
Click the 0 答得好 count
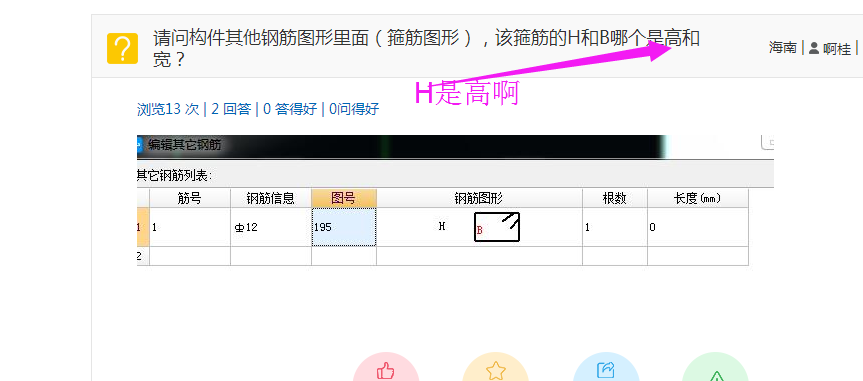point(290,109)
